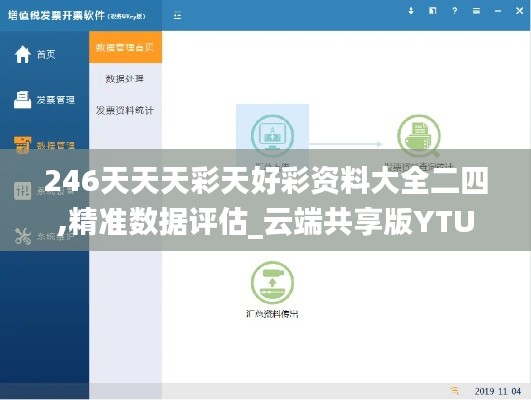The image size is (531, 400).
Task: Open the 发票资料统计 submenu item
Action: tap(125, 110)
